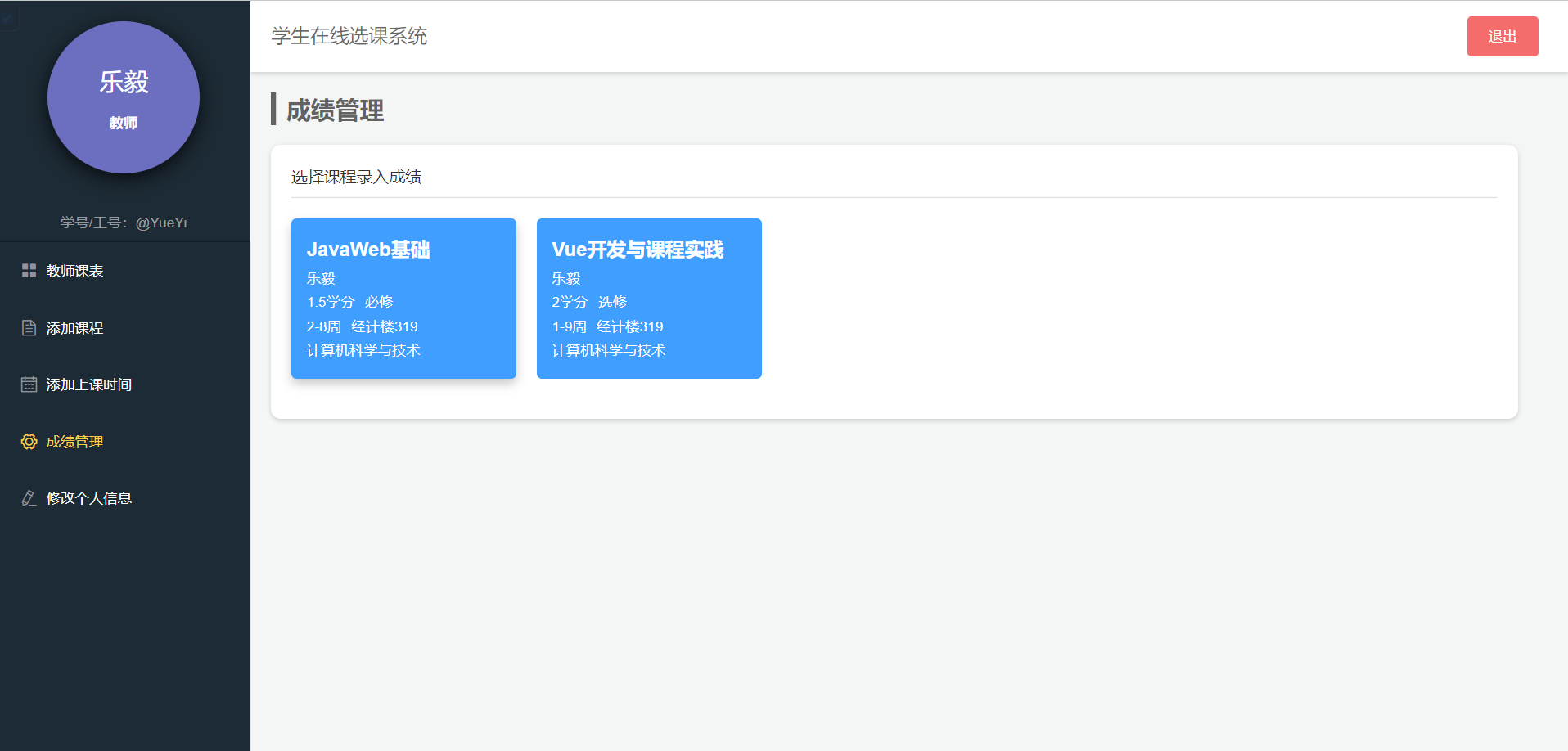
Task: Click the calendar icon beside 添加上课时间
Action: (29, 384)
